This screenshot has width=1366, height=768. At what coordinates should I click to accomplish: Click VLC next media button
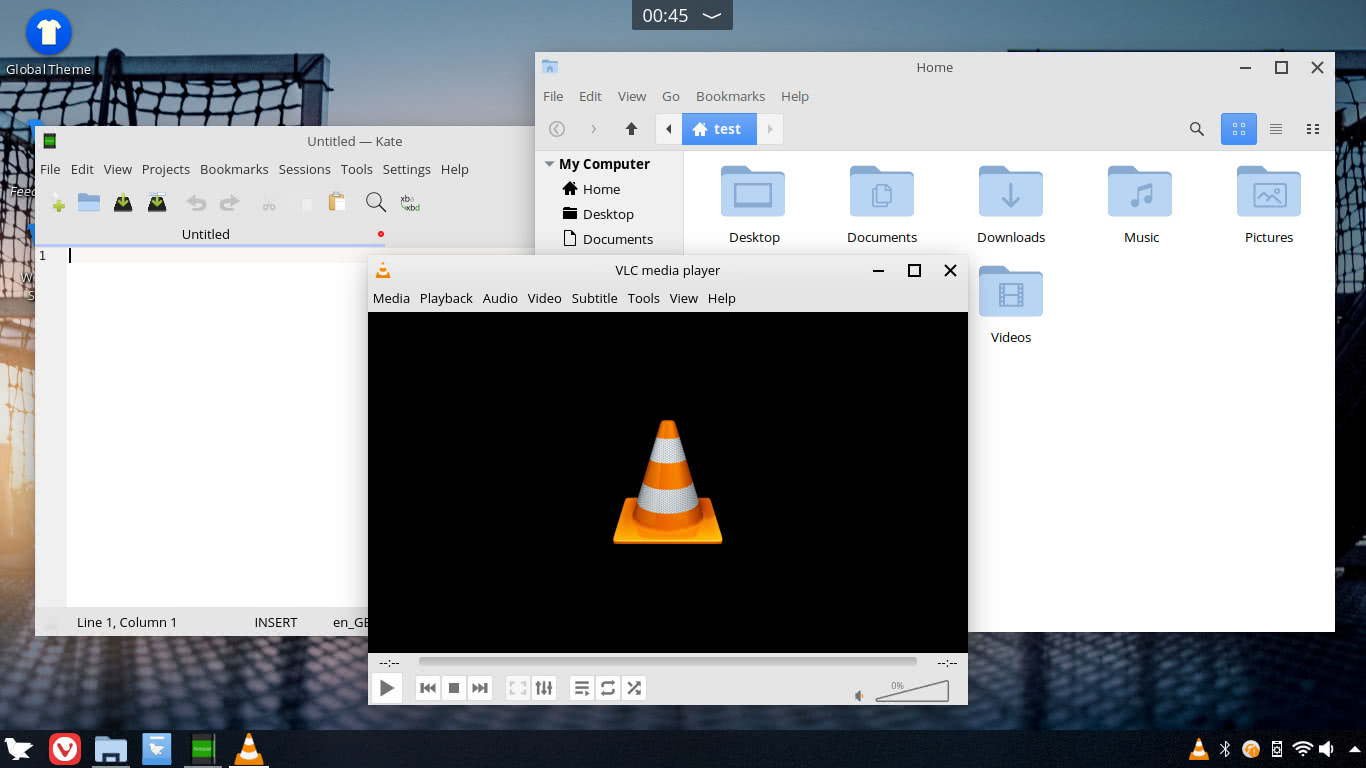point(480,688)
